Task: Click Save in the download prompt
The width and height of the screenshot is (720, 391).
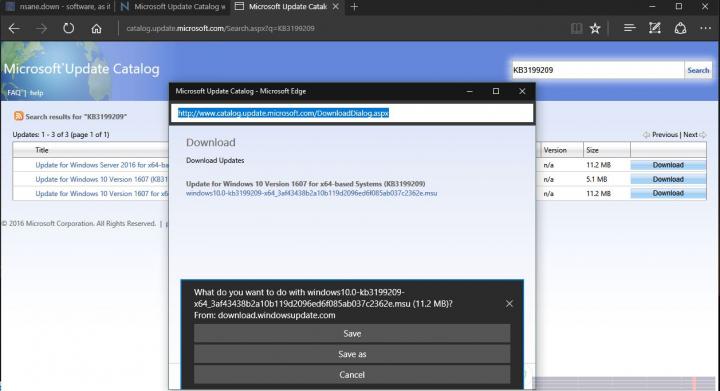Action: (x=352, y=334)
